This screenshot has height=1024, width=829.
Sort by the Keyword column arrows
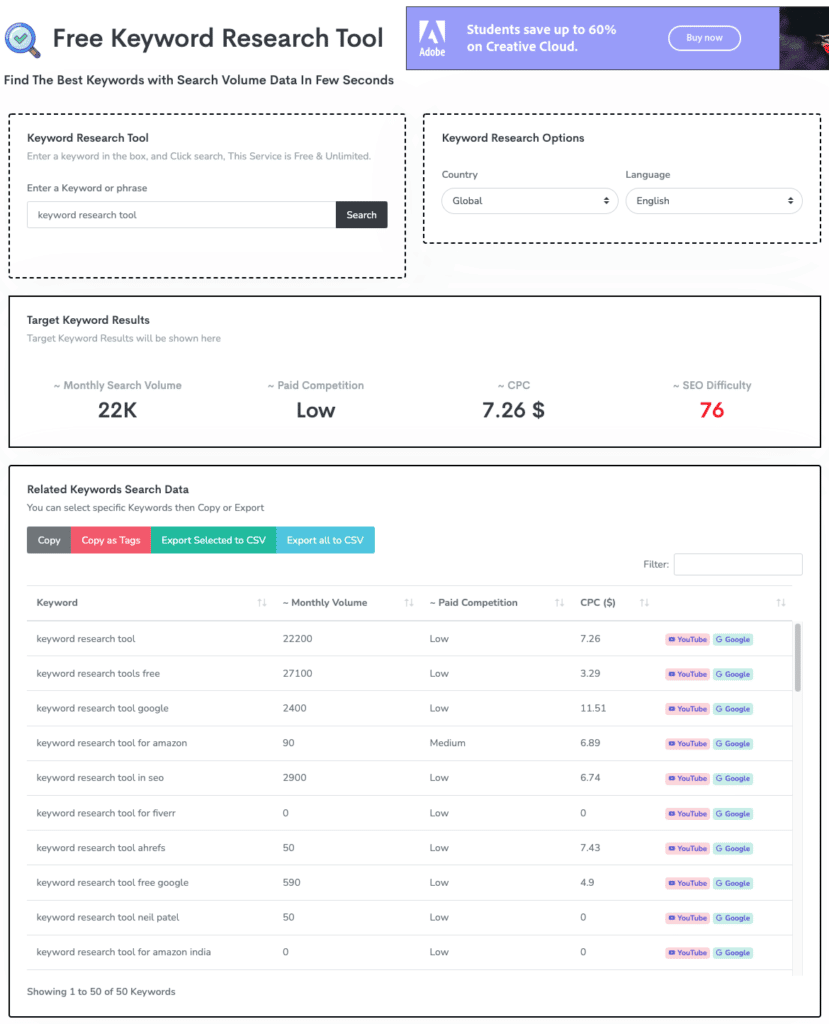(x=262, y=603)
